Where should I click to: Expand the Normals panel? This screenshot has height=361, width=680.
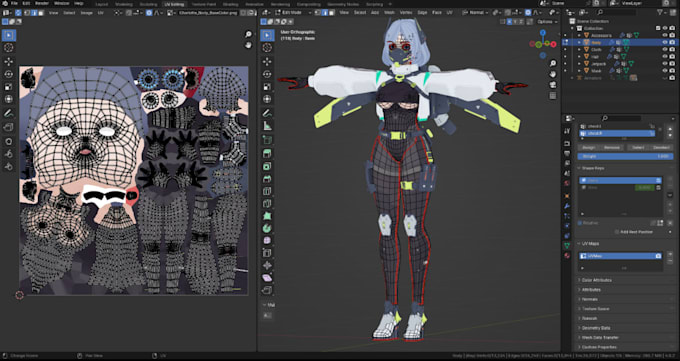pyautogui.click(x=590, y=299)
